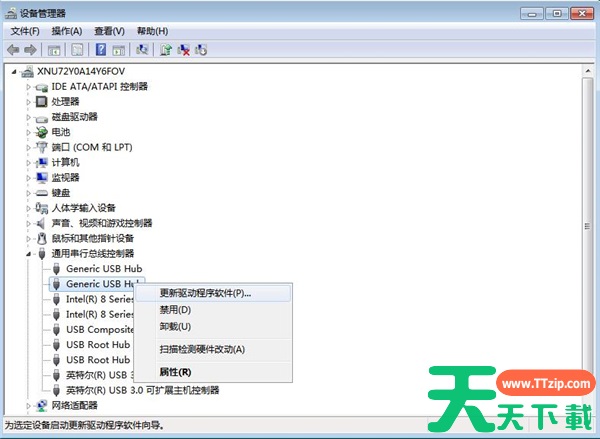Click the Update driver software toolbar icon

tap(166, 50)
